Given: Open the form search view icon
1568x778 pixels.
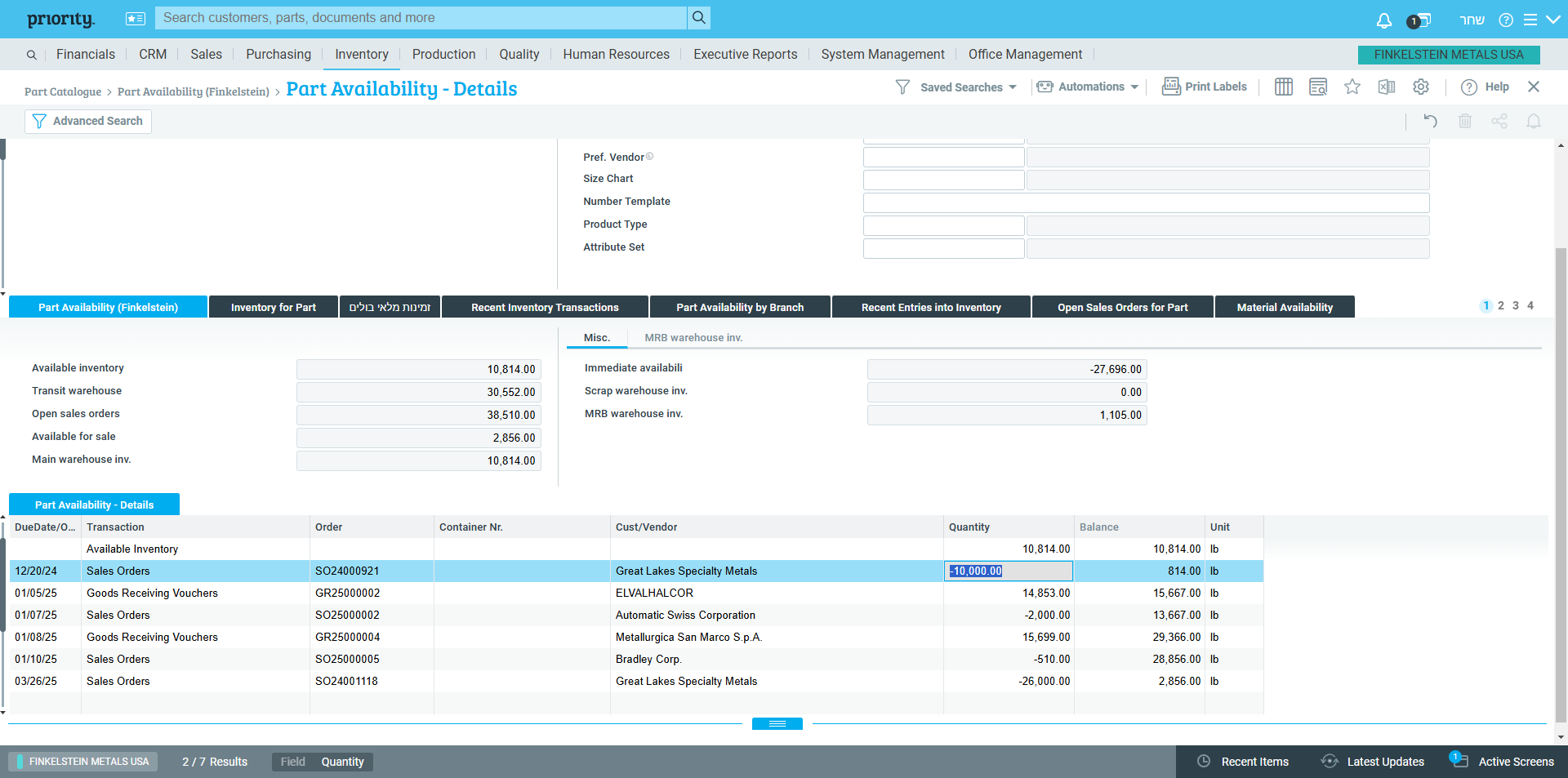Looking at the screenshot, I should coord(1318,87).
